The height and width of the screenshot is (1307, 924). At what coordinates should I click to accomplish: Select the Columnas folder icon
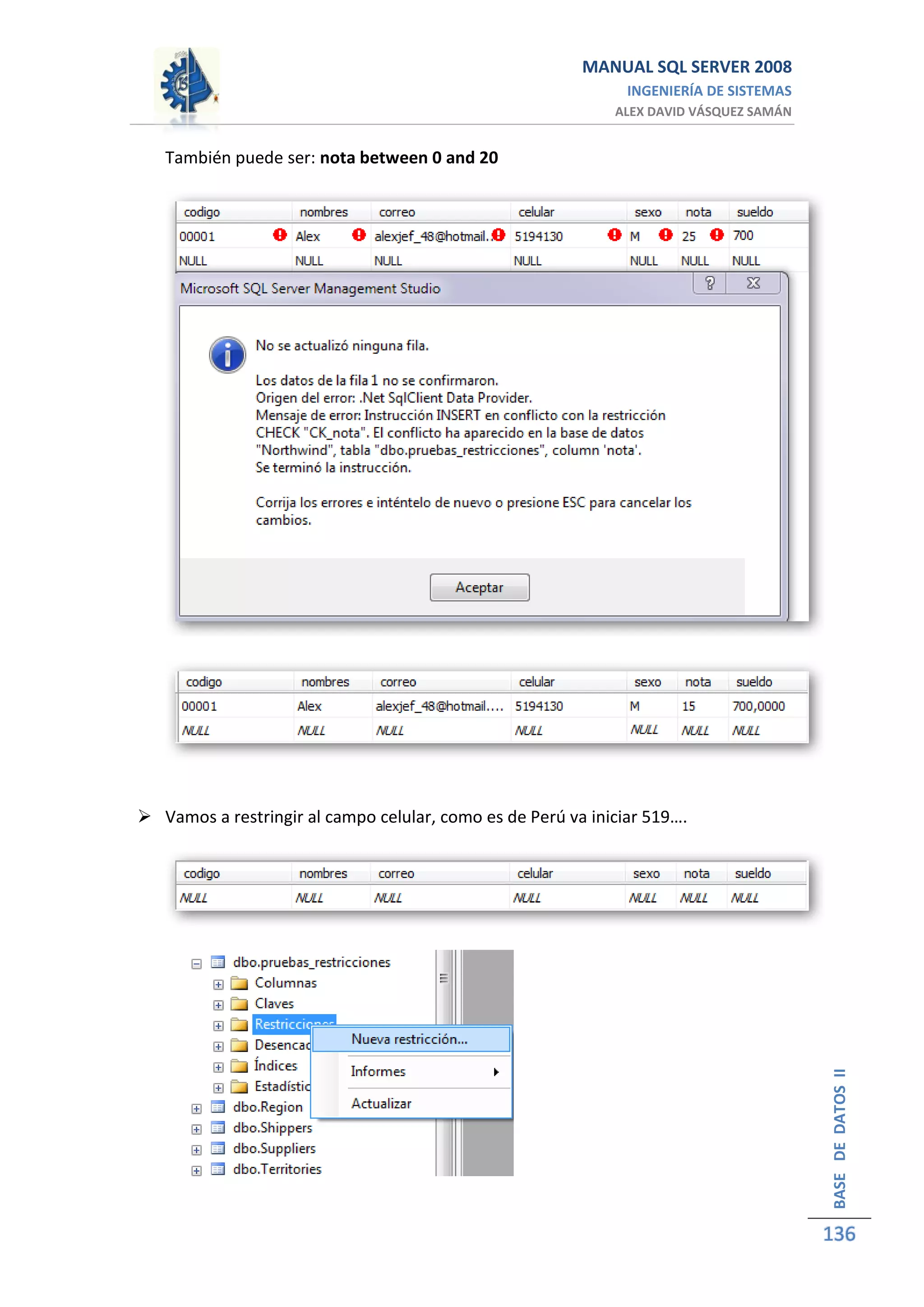tap(240, 983)
